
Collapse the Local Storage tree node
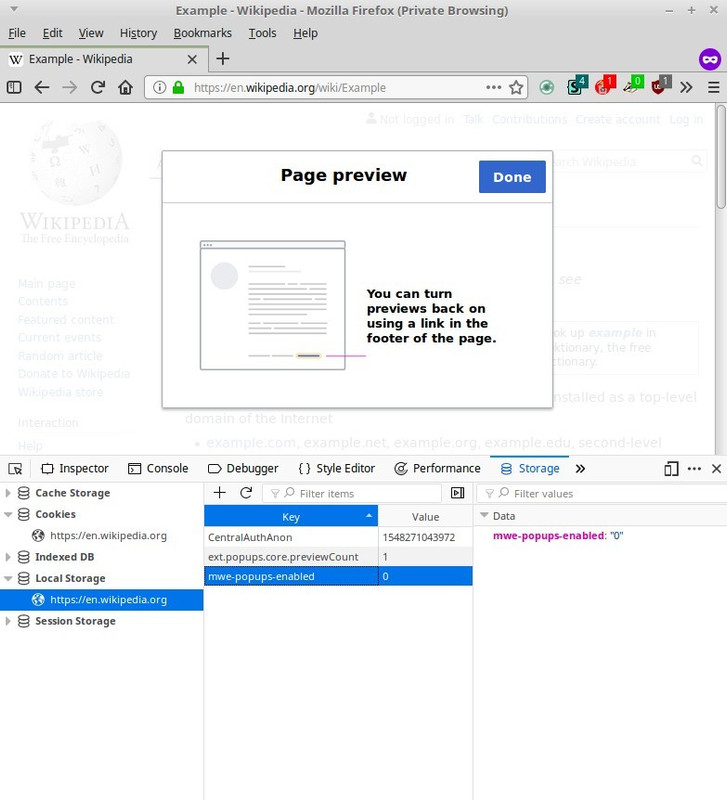[x=8, y=578]
